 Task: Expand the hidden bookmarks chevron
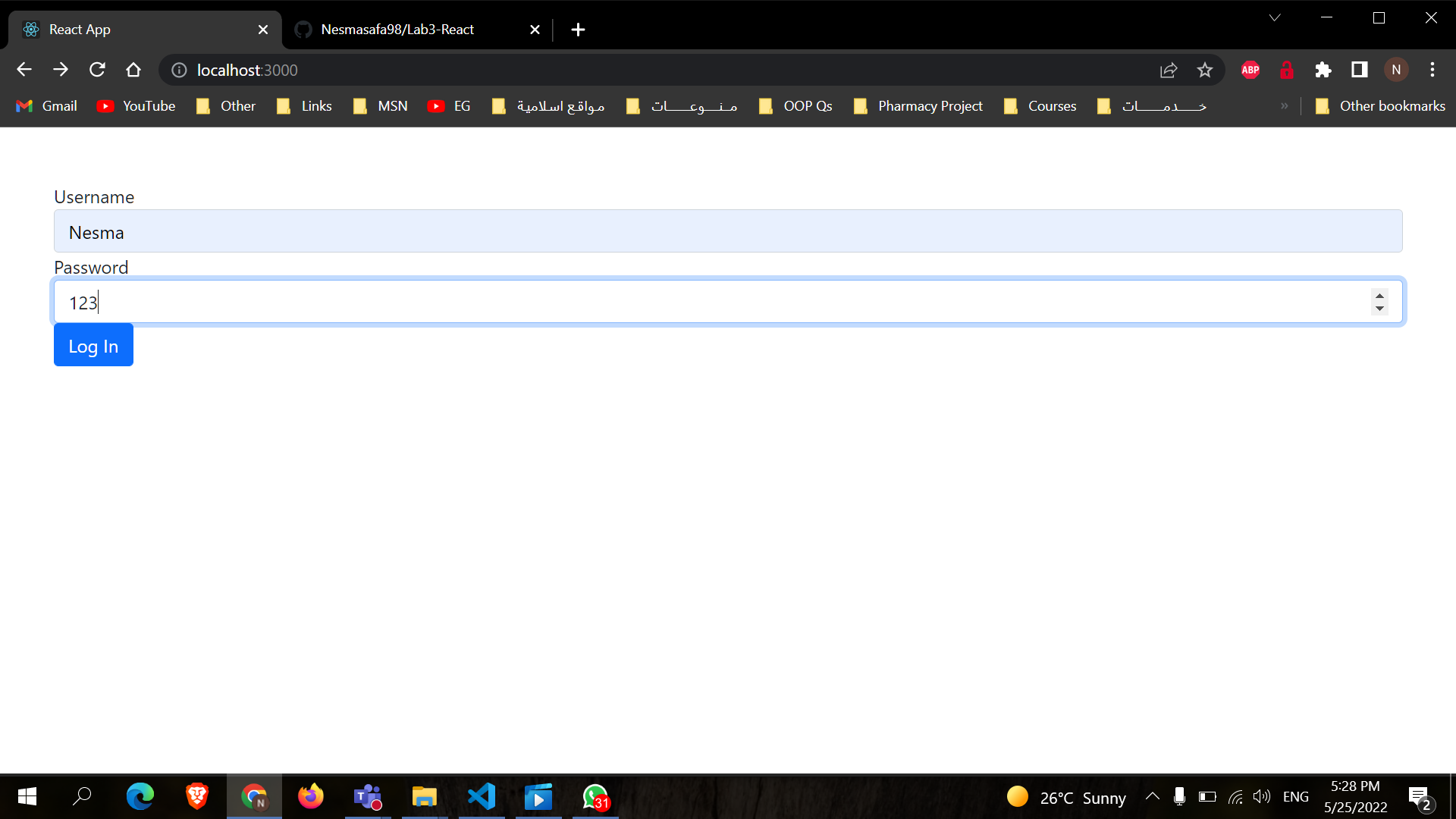(x=1285, y=106)
